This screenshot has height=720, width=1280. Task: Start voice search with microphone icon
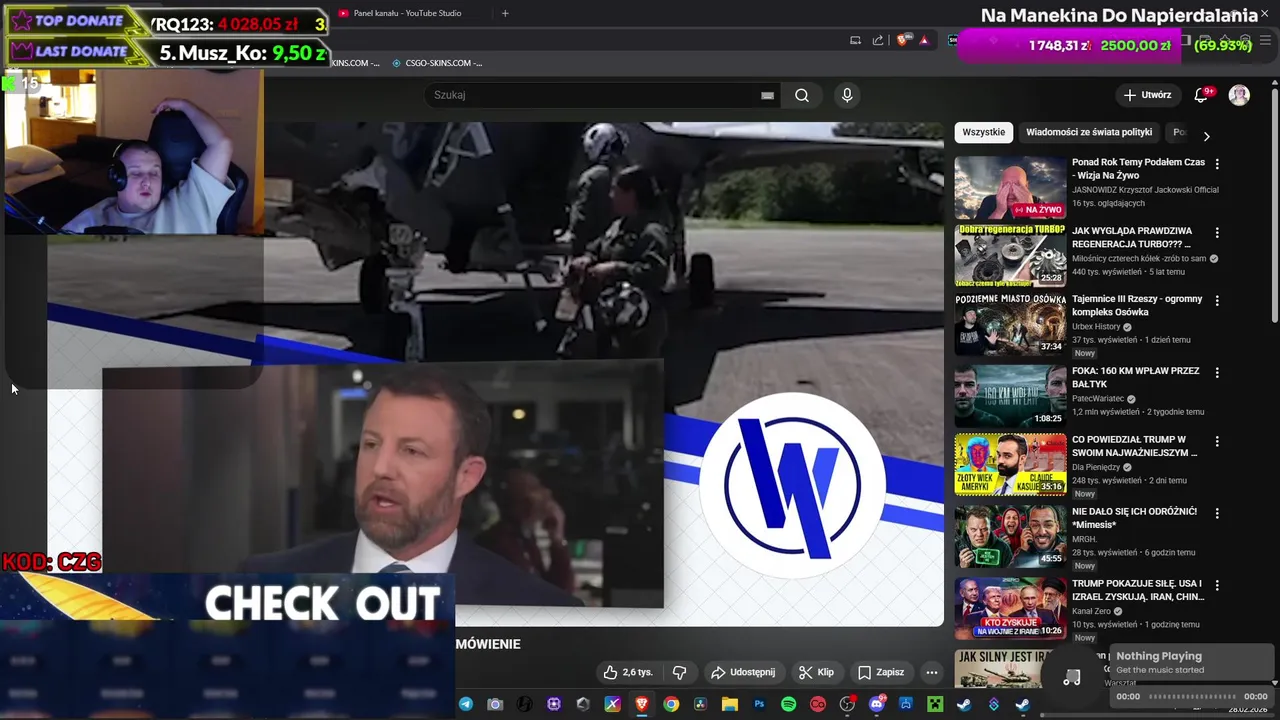click(847, 95)
